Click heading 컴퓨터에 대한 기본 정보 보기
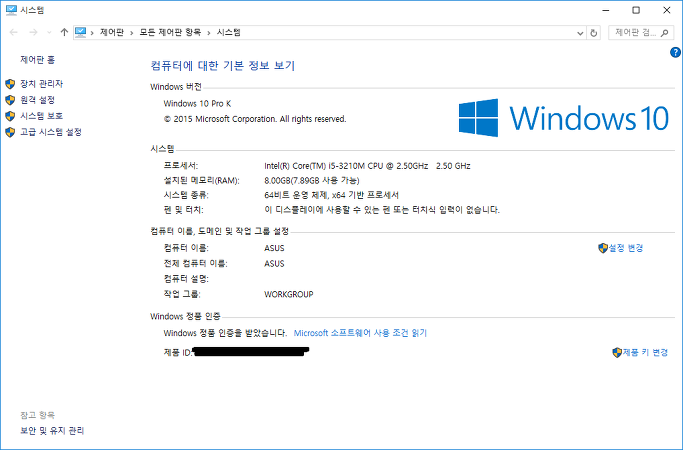This screenshot has height=450, width=683. pyautogui.click(x=223, y=65)
